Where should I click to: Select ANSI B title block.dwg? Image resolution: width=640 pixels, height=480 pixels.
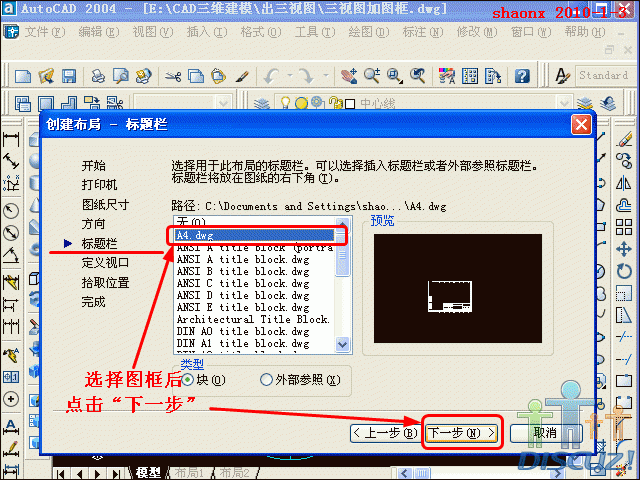coord(255,271)
